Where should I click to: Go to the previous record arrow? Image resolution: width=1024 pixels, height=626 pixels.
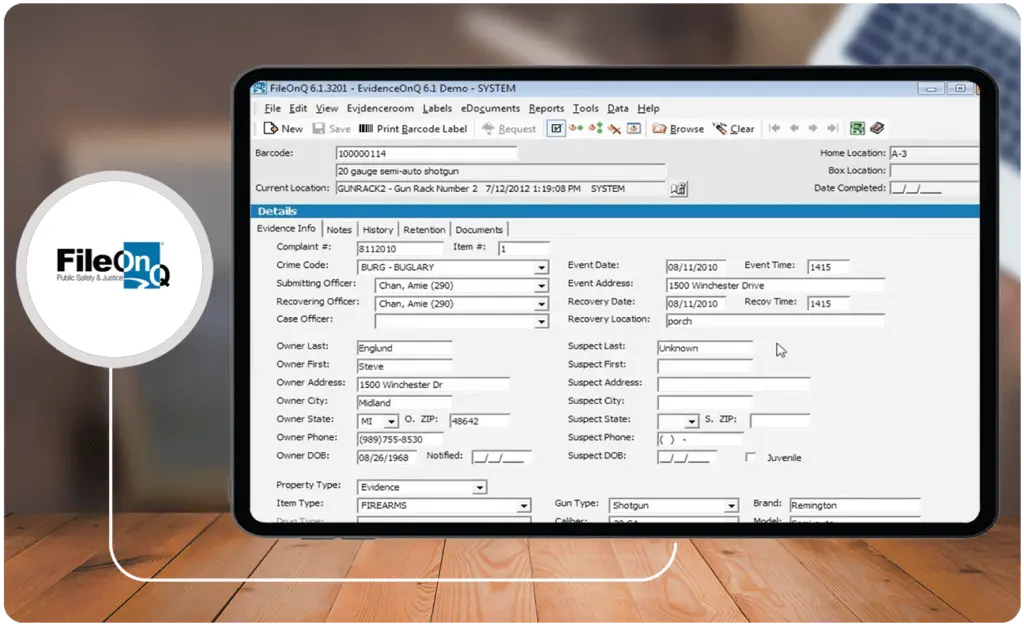pos(794,129)
